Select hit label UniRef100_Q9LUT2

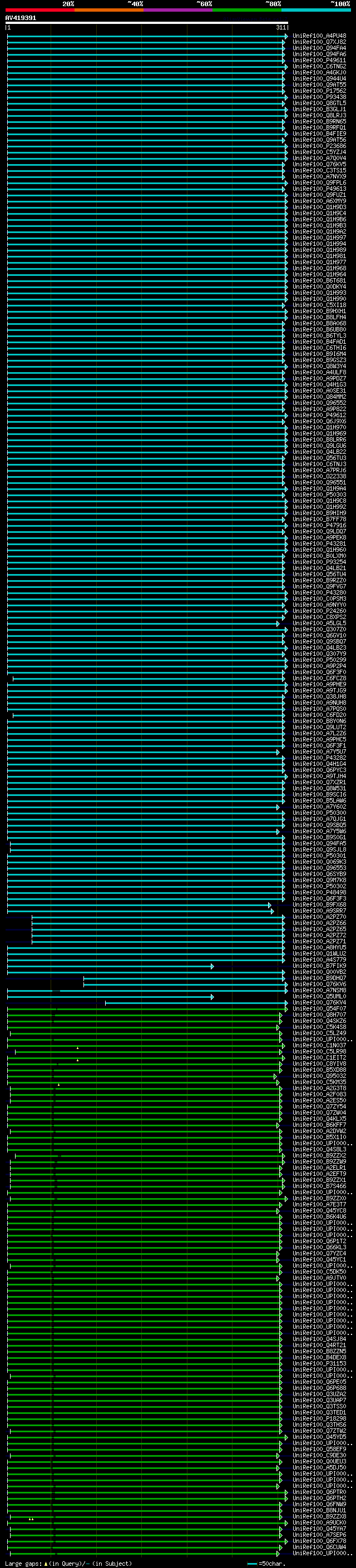coord(319,728)
